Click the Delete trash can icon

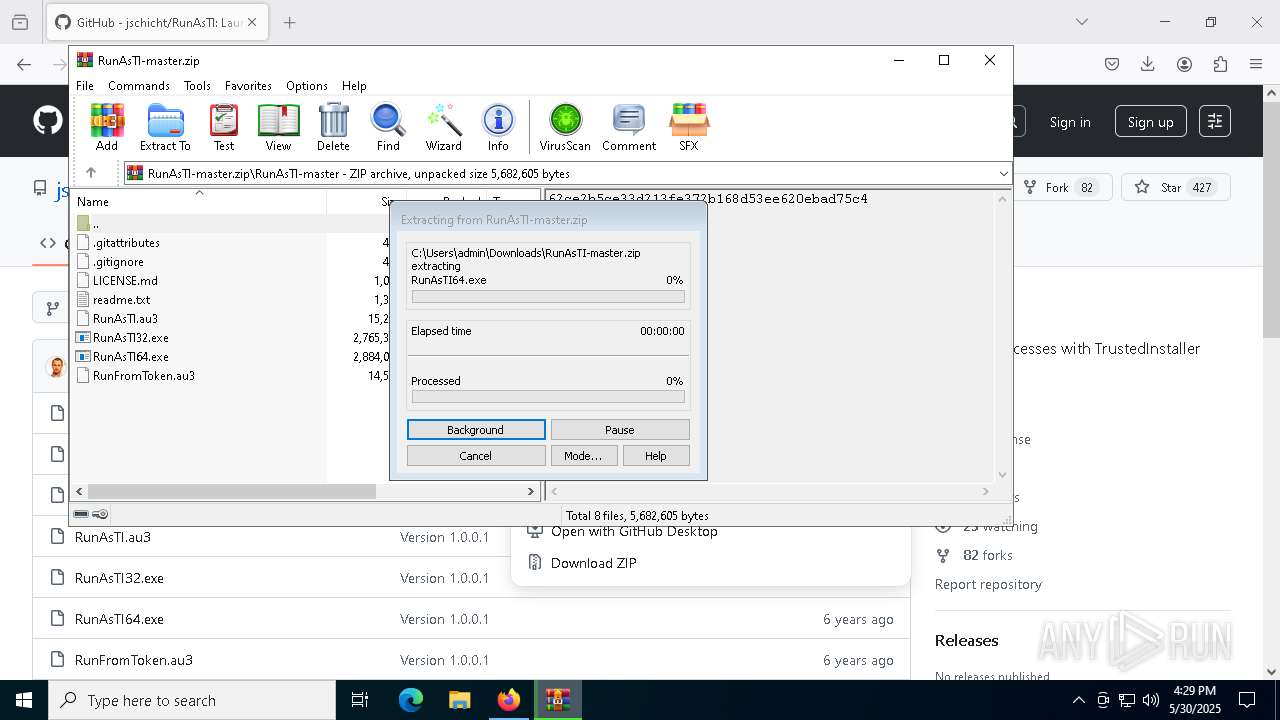pos(333,127)
